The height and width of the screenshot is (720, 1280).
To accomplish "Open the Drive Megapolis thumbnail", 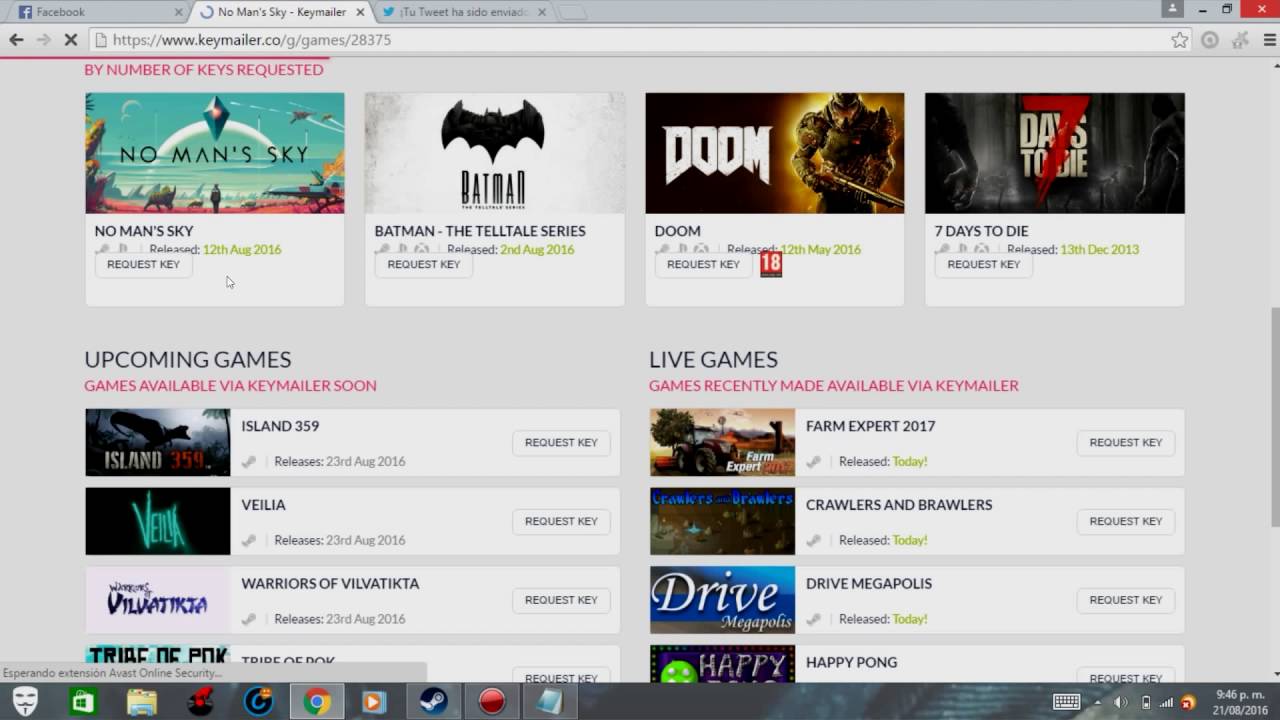I will point(722,600).
